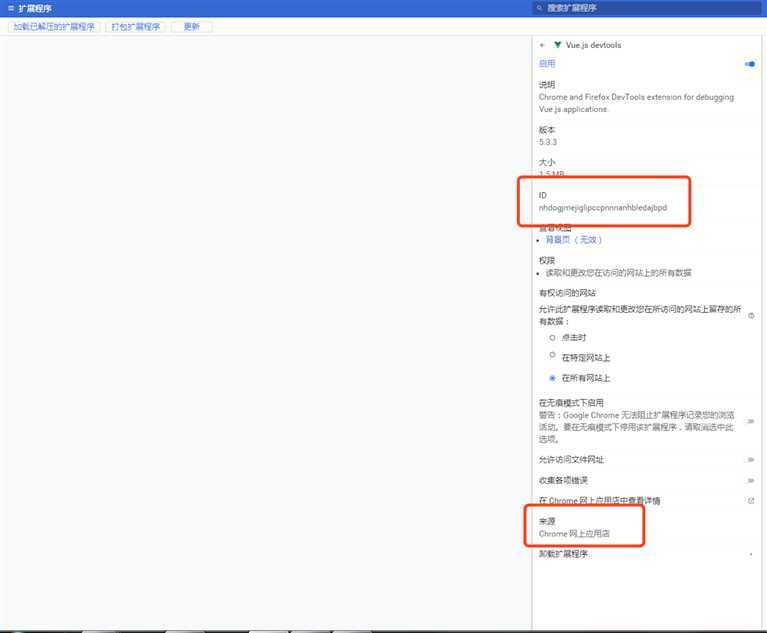Toggle the 启用 switch for Vue.js devtools
Viewport: 767px width, 633px height.
[x=750, y=64]
